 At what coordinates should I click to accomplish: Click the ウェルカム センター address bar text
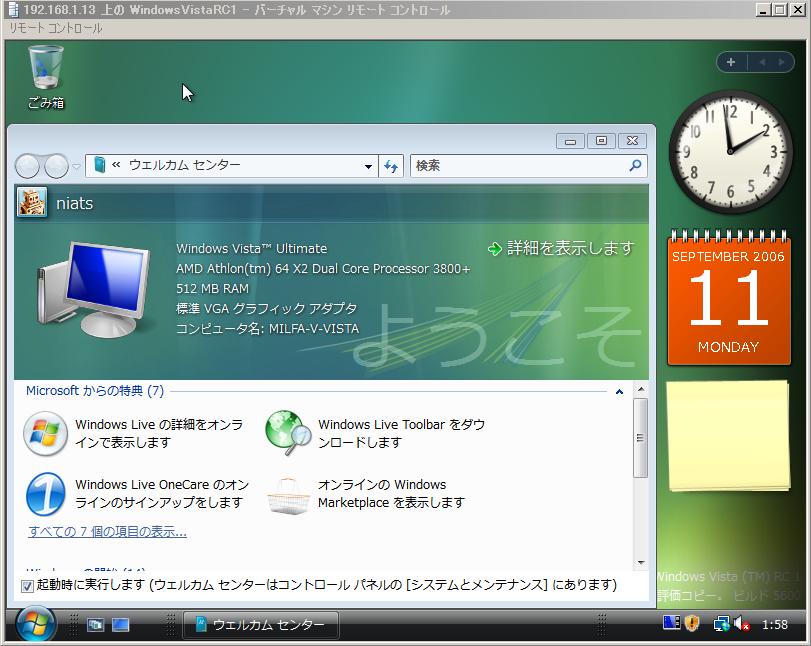pos(185,165)
